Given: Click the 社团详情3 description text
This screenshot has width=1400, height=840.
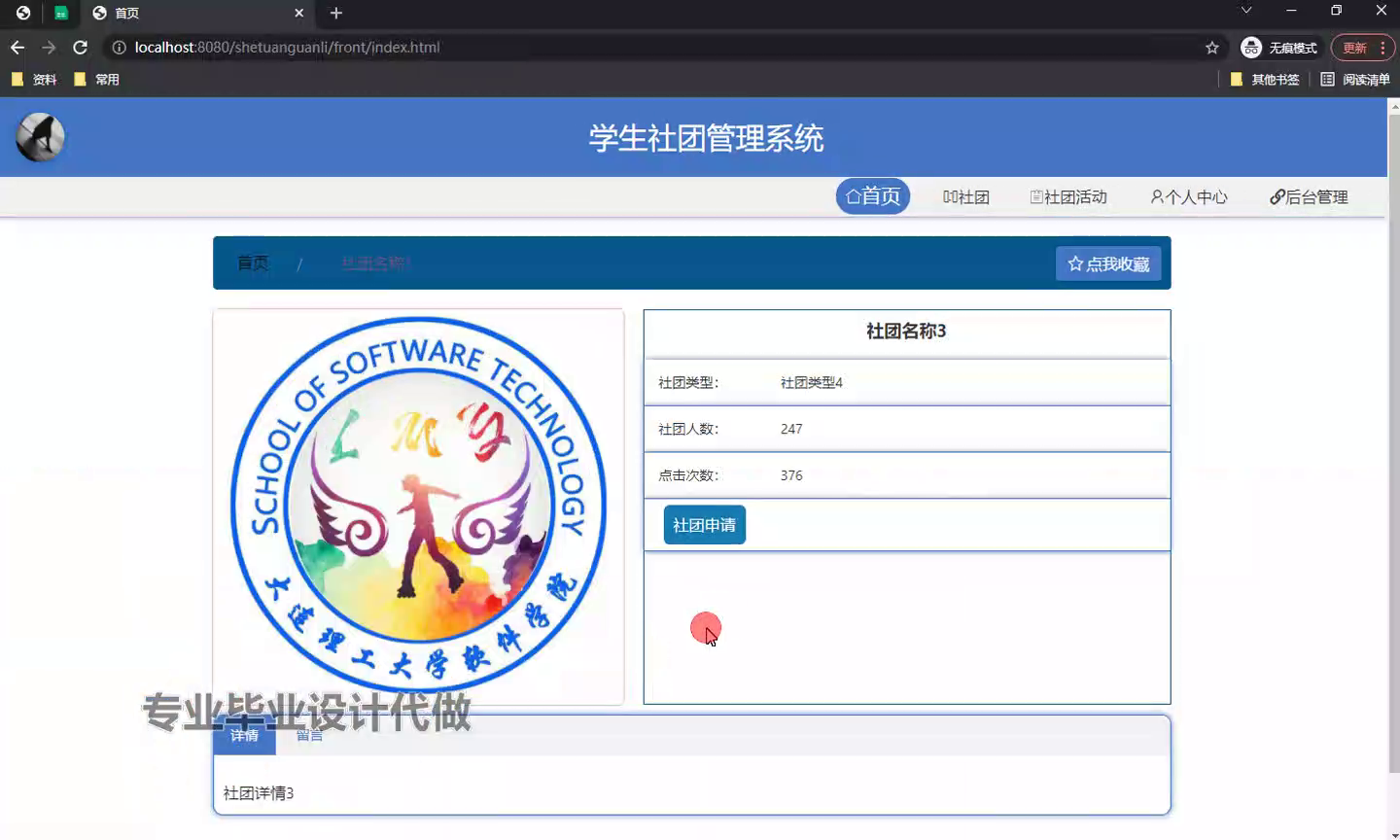Looking at the screenshot, I should [x=259, y=793].
